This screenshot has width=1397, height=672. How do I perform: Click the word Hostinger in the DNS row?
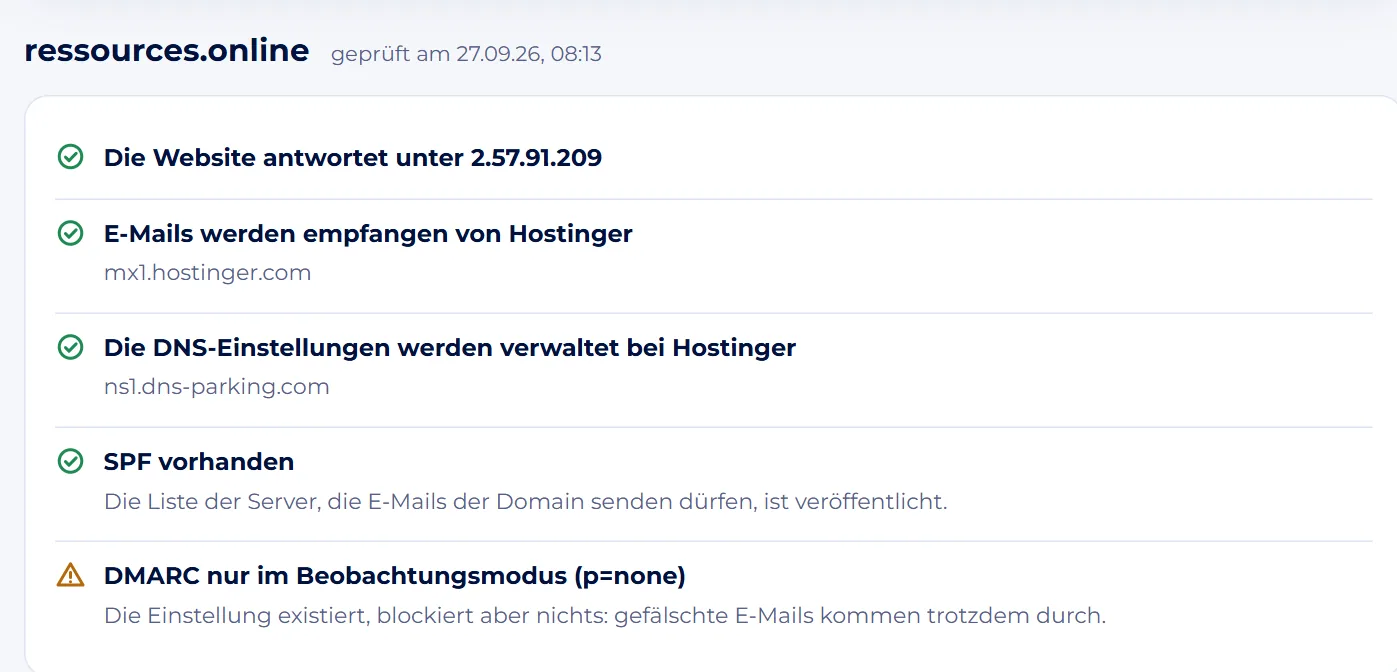tap(734, 347)
